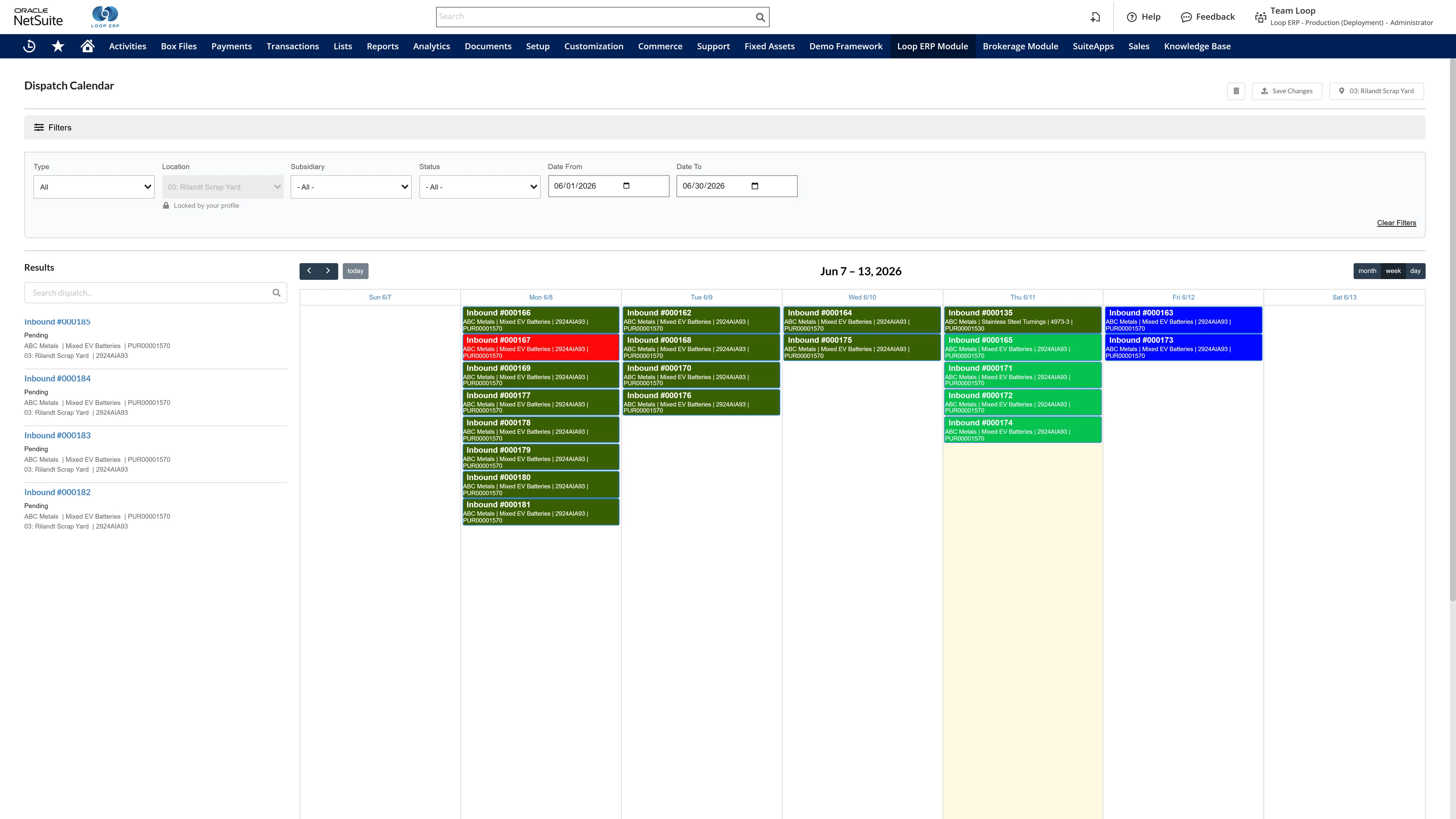Screen dimensions: 1456x819
Task: Click the Filters sliders icon
Action: coord(39,127)
